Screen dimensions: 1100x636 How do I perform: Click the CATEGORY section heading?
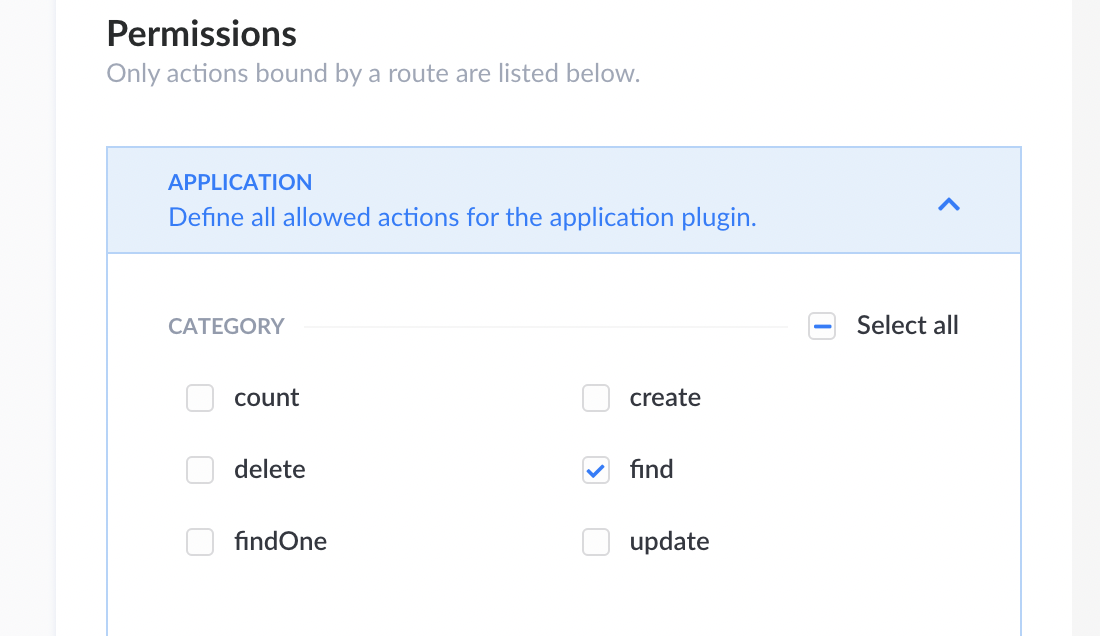(226, 327)
